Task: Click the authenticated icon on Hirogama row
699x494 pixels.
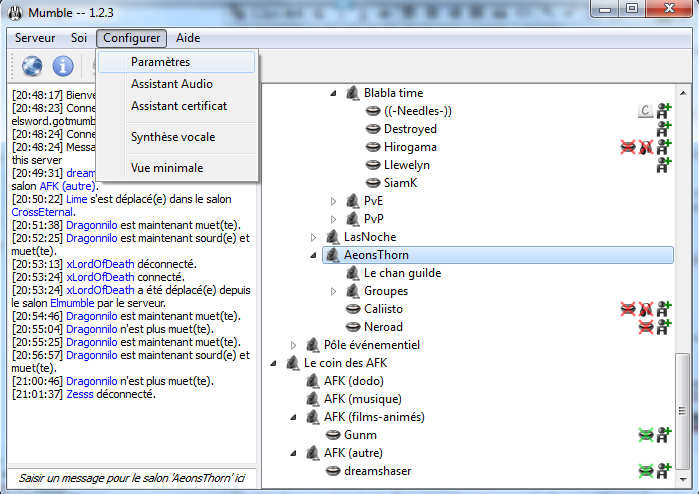Action: click(664, 147)
